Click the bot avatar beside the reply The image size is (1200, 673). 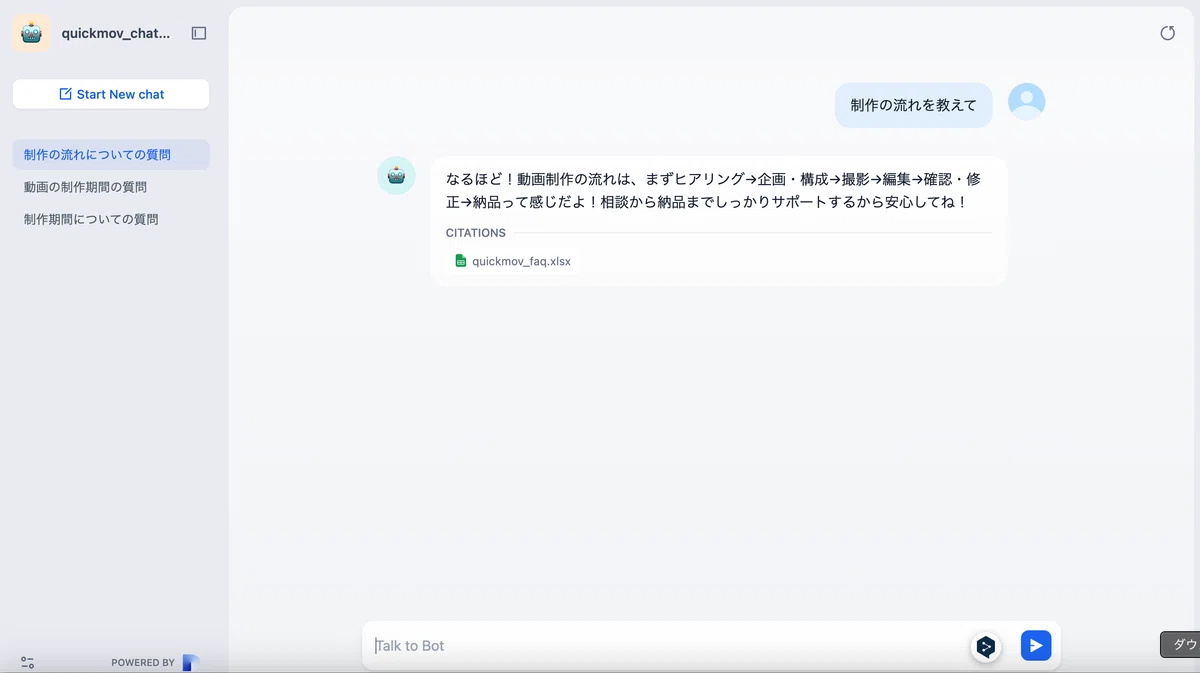tap(396, 176)
